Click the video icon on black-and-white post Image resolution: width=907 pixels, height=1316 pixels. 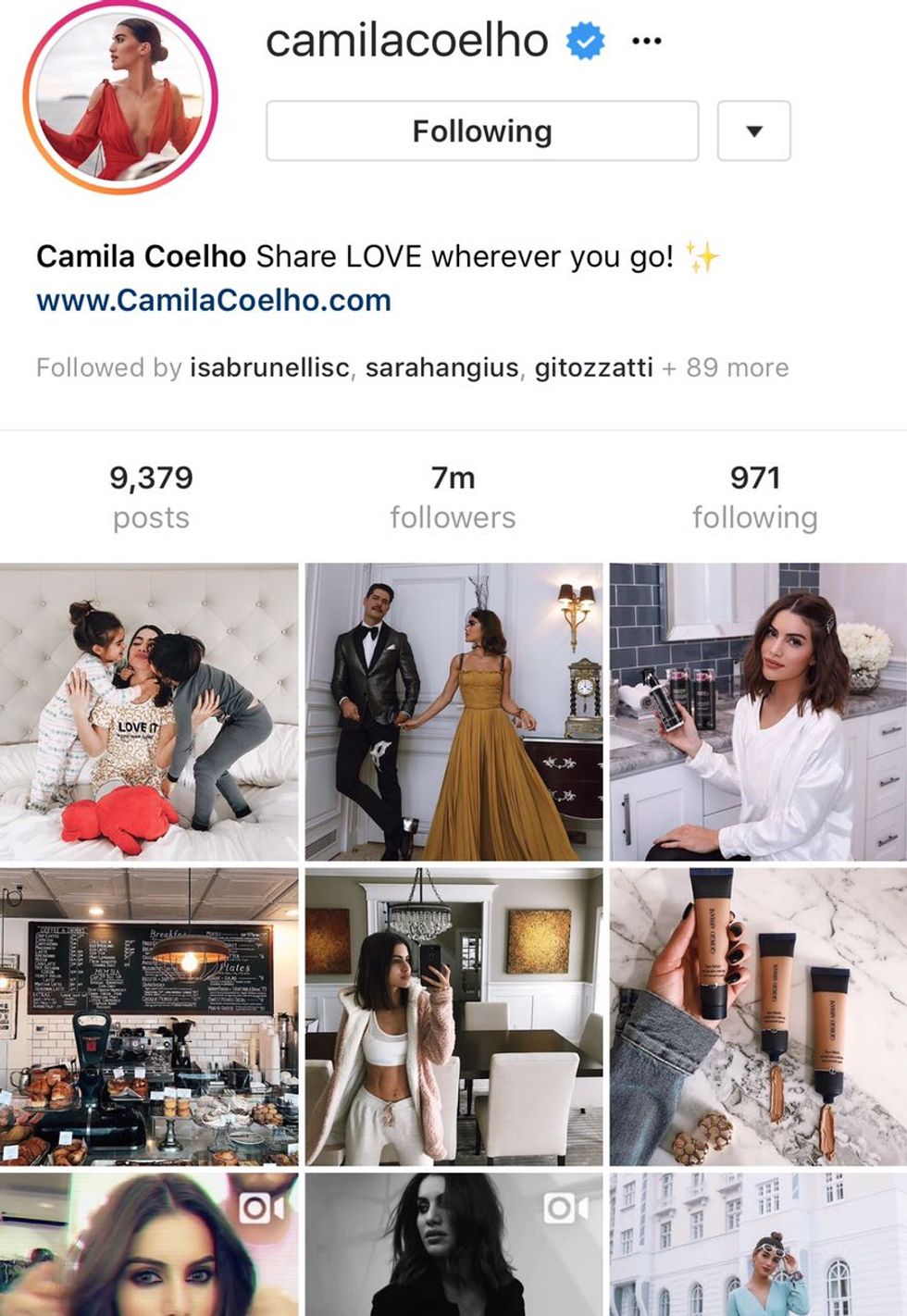pyautogui.click(x=565, y=1209)
